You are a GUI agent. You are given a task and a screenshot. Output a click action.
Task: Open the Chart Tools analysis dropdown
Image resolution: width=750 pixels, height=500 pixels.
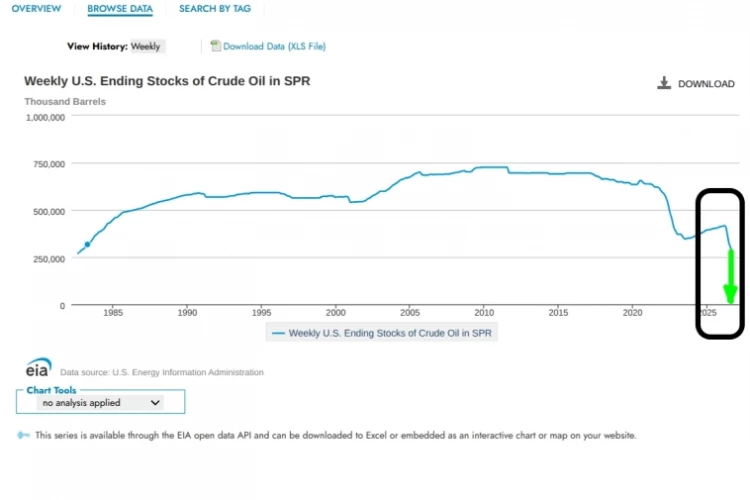point(101,403)
